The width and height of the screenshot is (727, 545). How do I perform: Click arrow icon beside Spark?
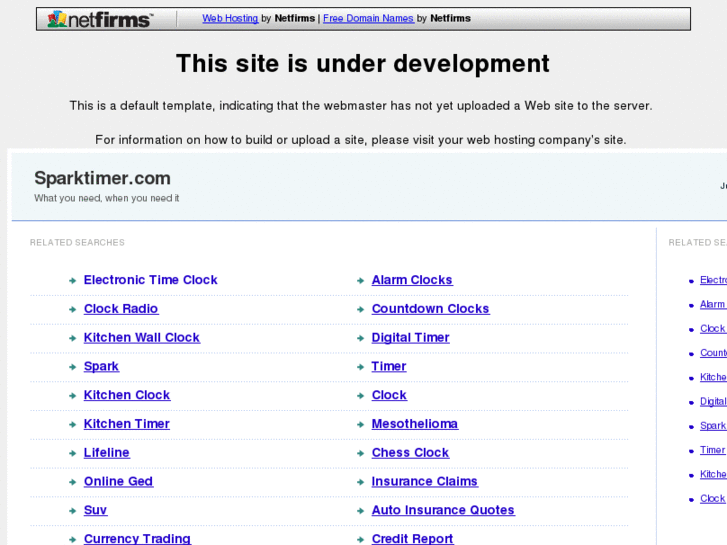click(x=72, y=367)
